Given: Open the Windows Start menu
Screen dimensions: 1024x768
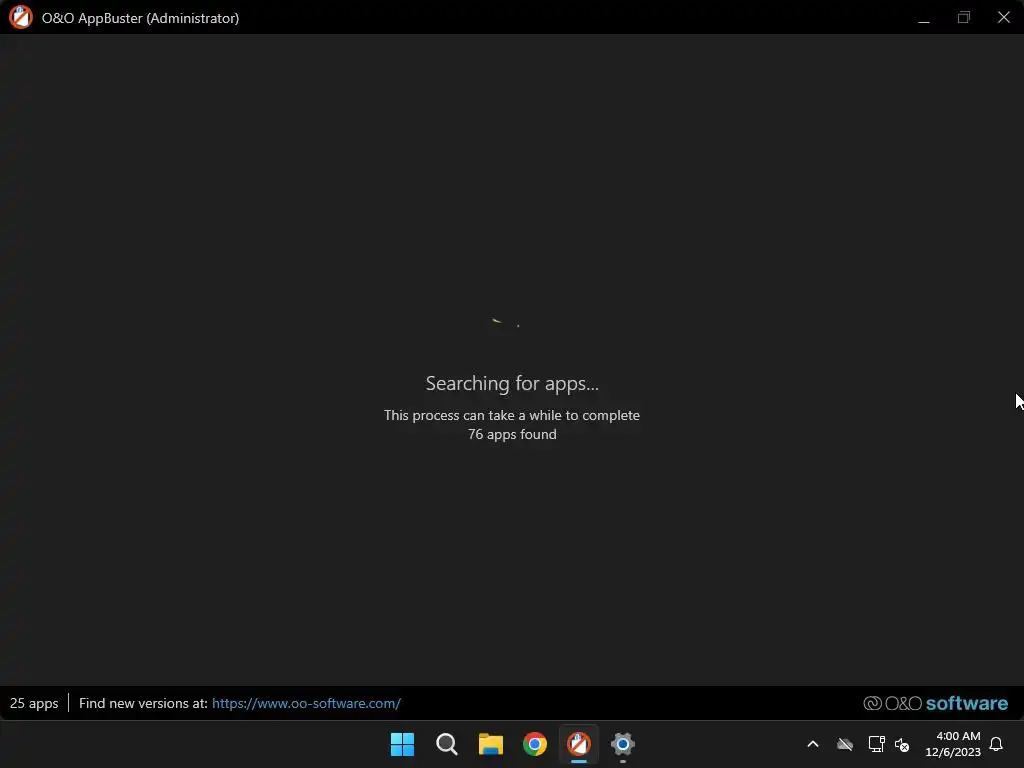Looking at the screenshot, I should pos(402,744).
